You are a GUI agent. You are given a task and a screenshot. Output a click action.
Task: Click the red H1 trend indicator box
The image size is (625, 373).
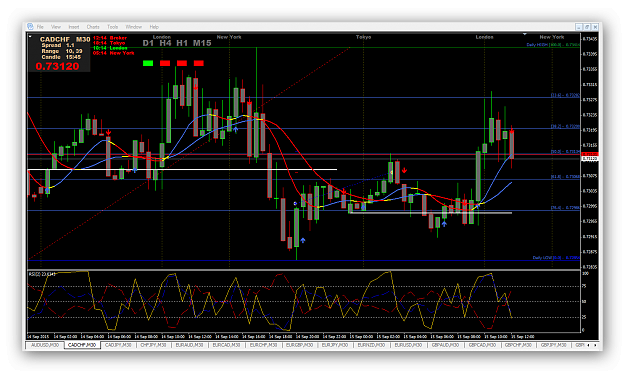[x=182, y=63]
